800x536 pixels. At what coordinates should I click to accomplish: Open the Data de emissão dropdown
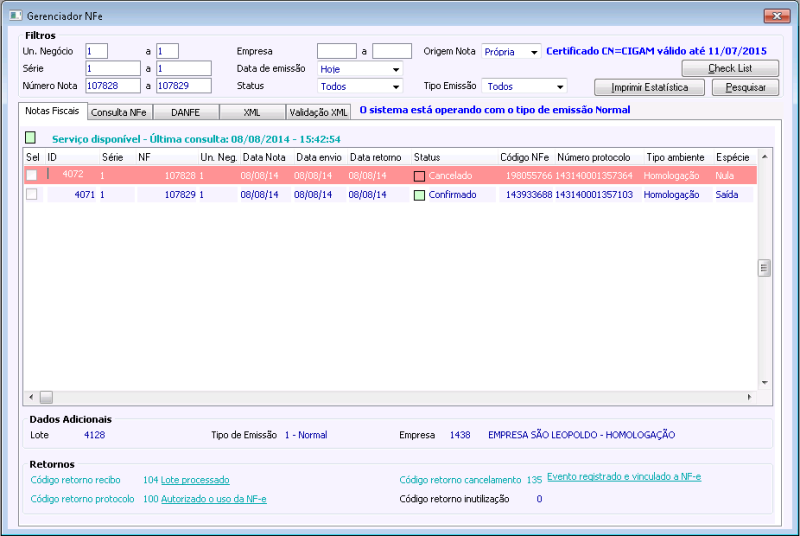[395, 69]
